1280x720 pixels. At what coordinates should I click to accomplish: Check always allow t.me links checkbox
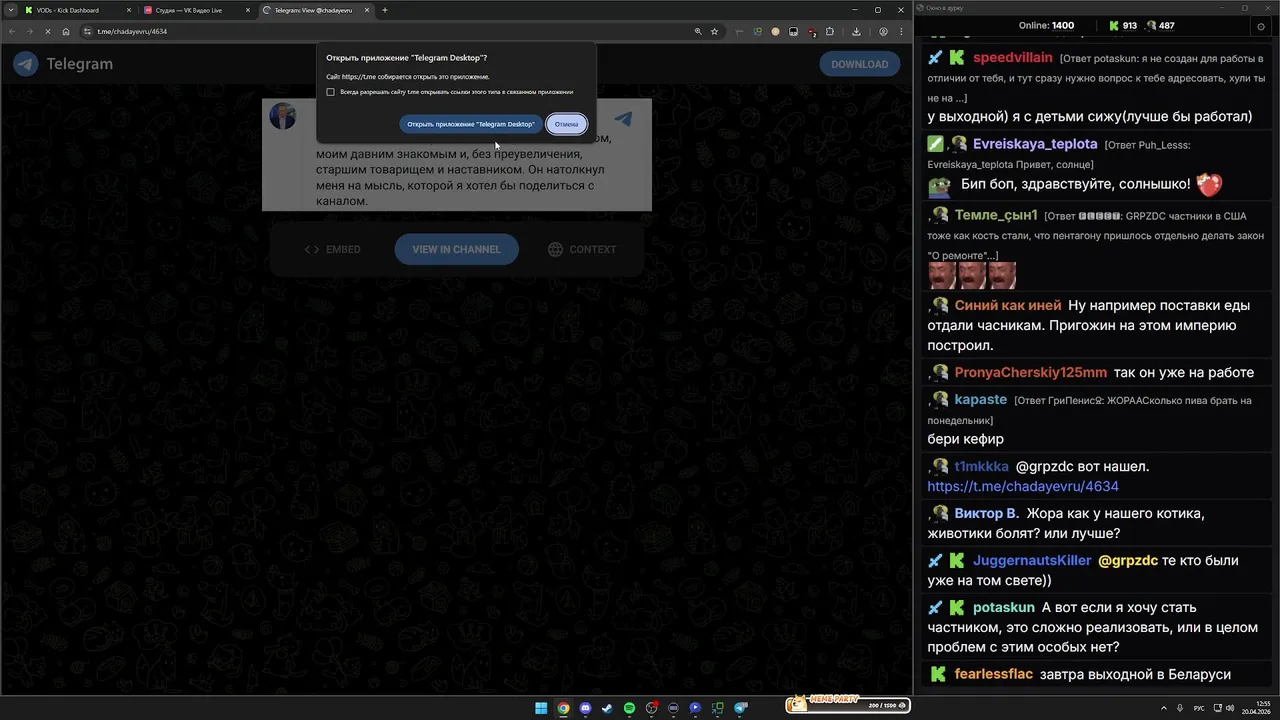tap(331, 92)
